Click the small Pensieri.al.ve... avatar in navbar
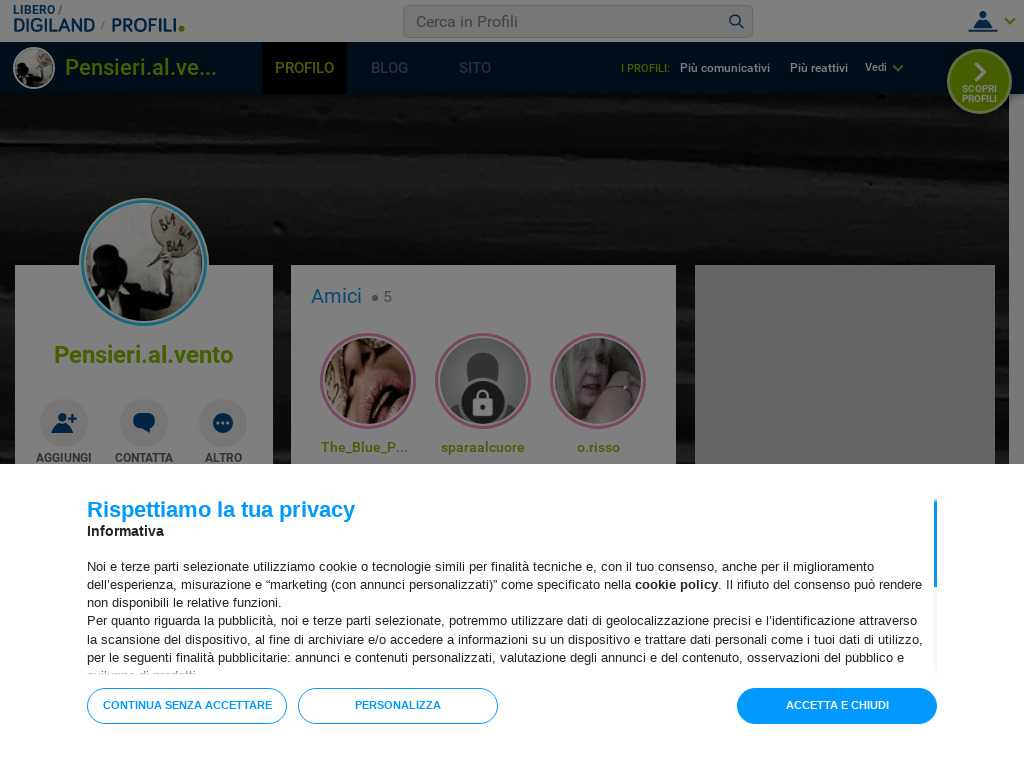 [34, 67]
